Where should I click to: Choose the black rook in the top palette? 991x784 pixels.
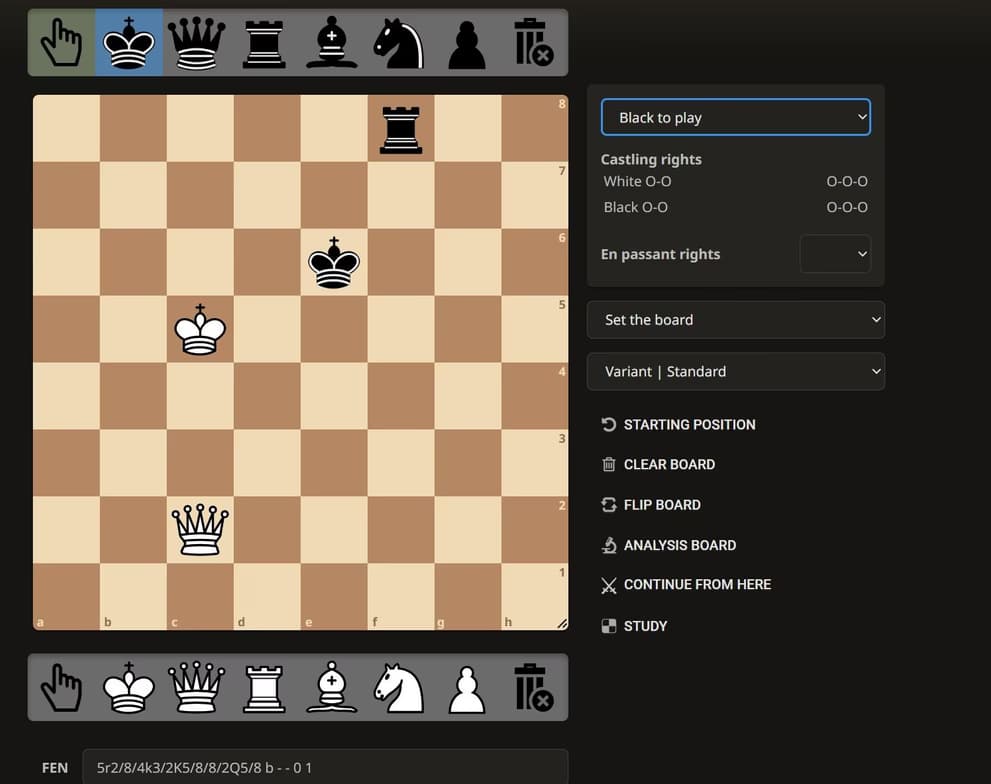coord(264,43)
